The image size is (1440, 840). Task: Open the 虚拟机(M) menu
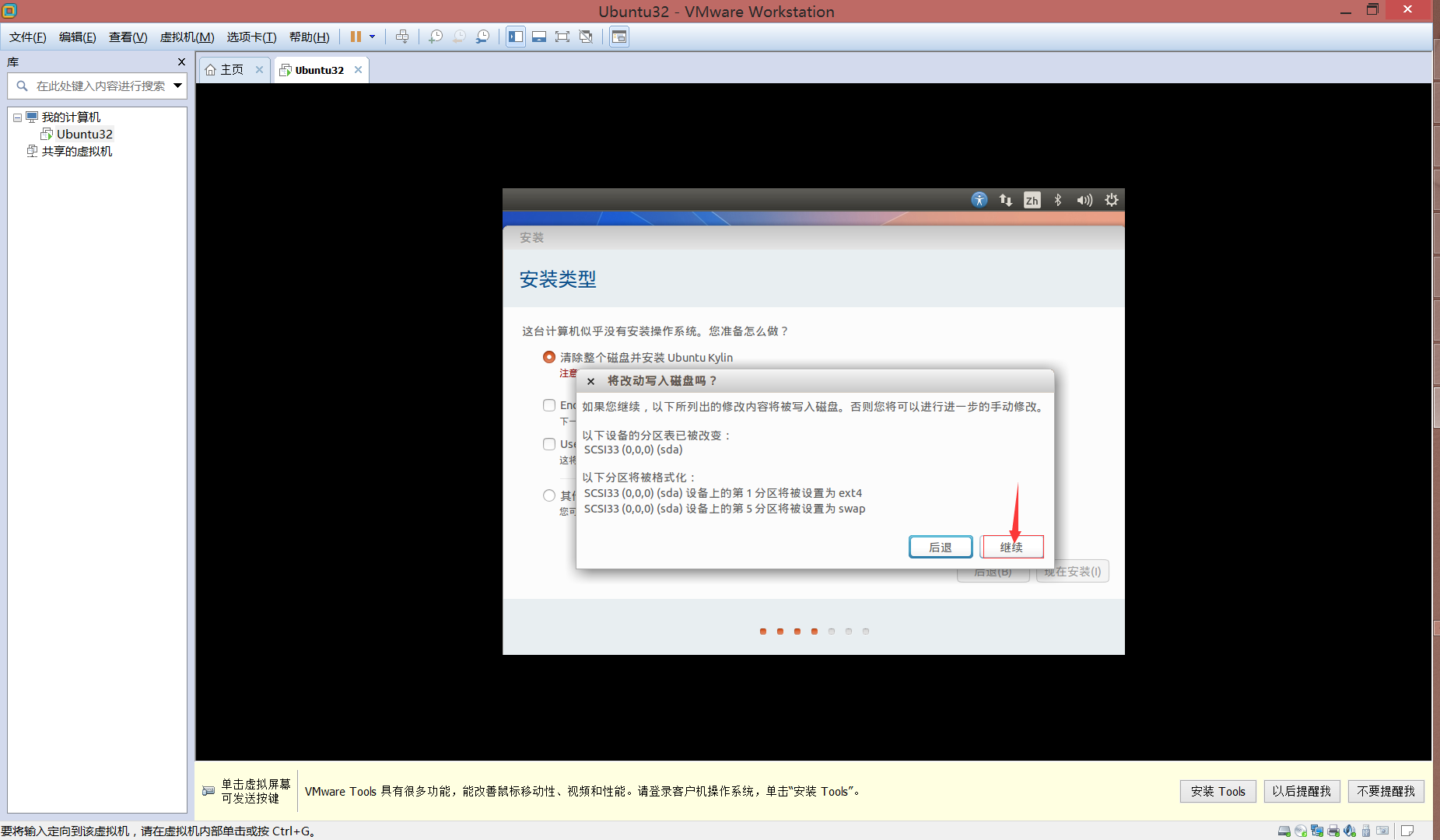point(187,37)
